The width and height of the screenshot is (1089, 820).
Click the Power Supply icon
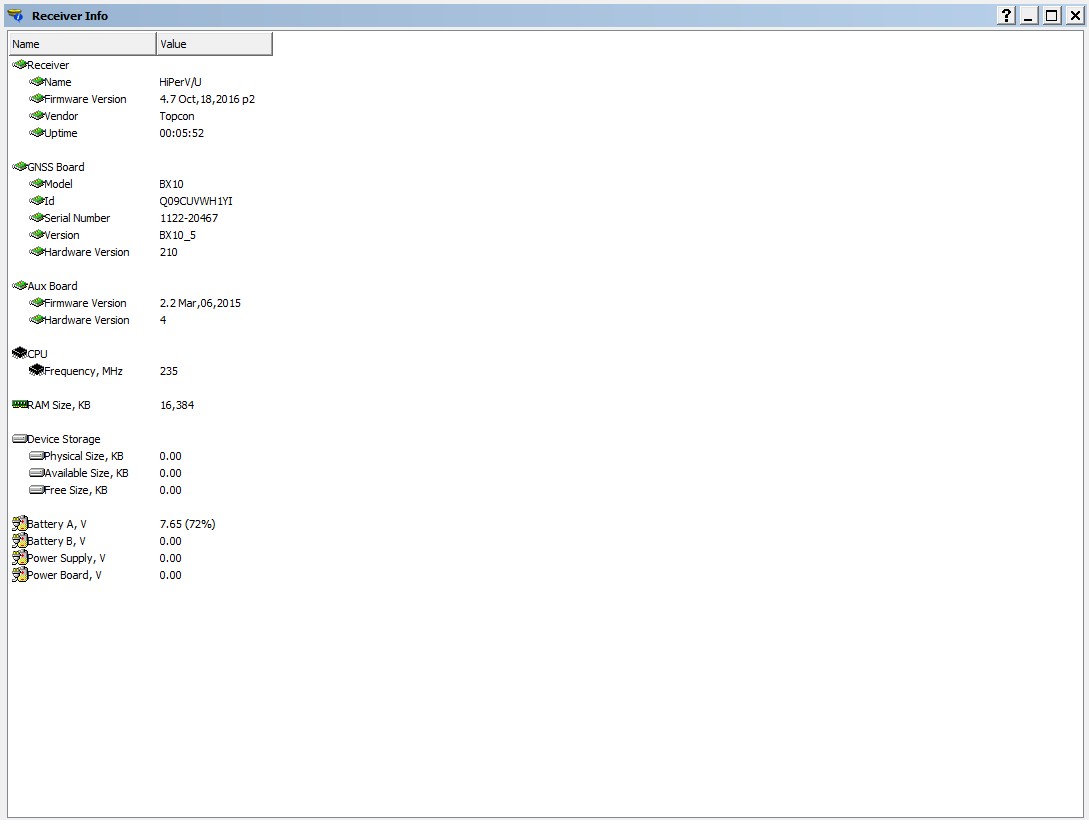pyautogui.click(x=19, y=558)
